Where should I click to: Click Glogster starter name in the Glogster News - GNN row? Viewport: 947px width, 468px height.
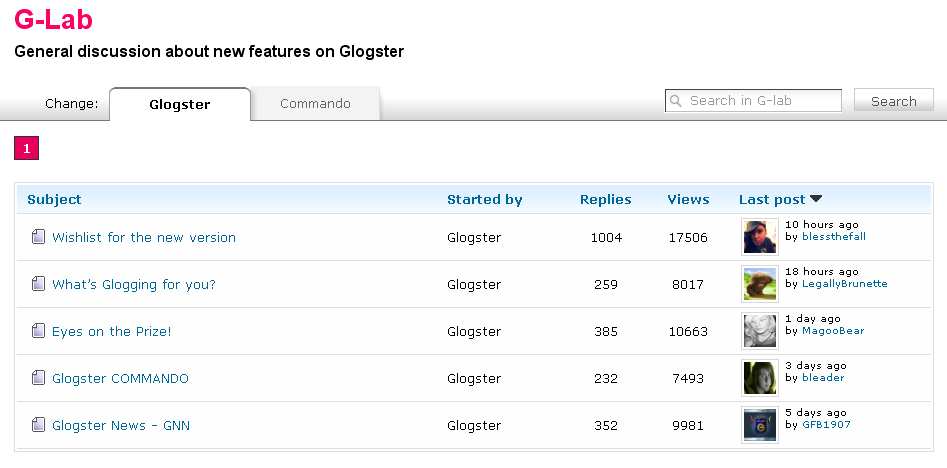click(x=474, y=426)
